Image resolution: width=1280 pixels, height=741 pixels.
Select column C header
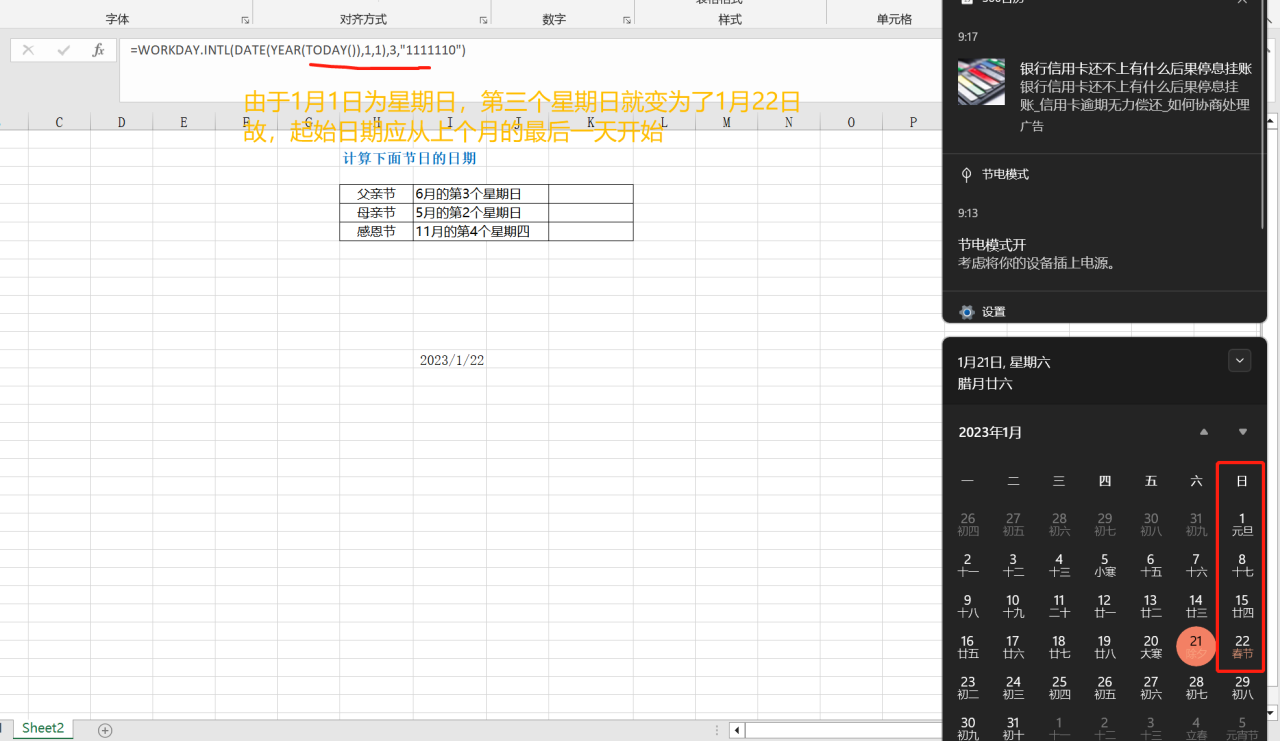tap(59, 122)
